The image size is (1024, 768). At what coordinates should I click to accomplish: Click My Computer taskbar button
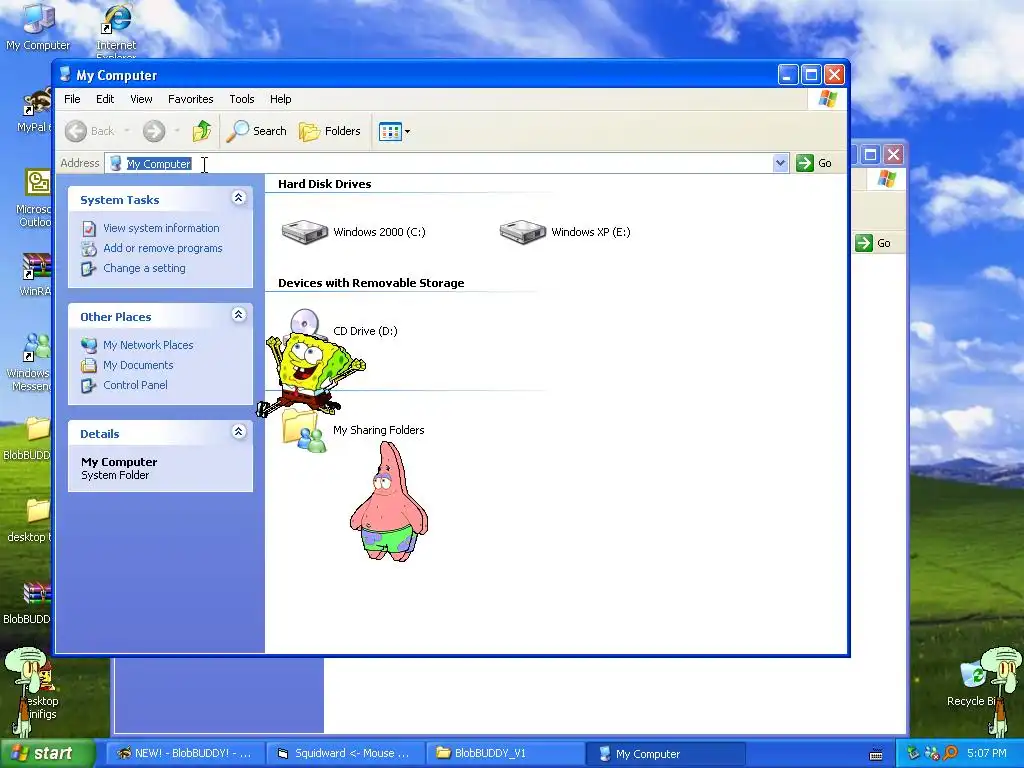point(665,754)
